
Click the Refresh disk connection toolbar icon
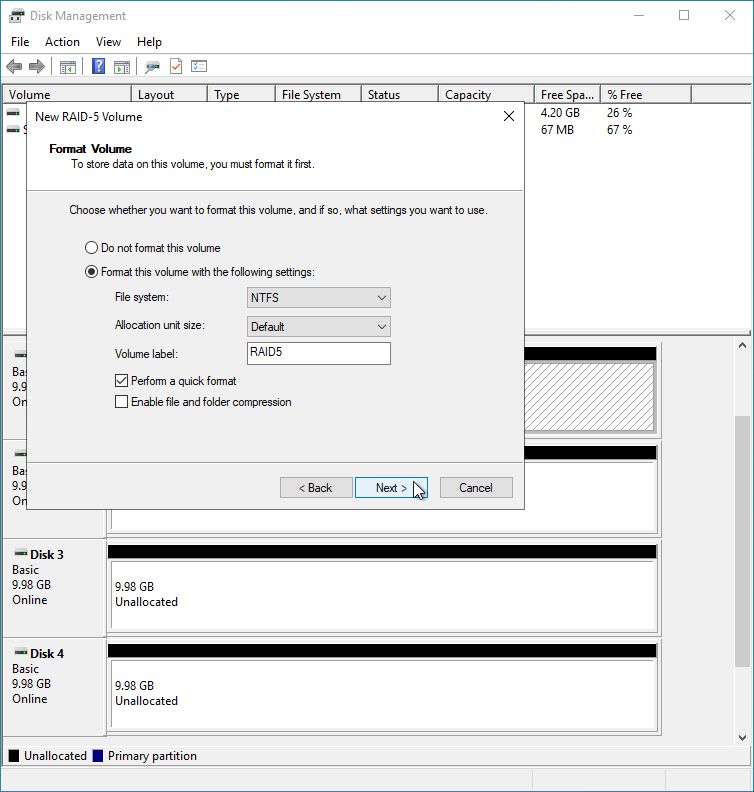[x=152, y=67]
